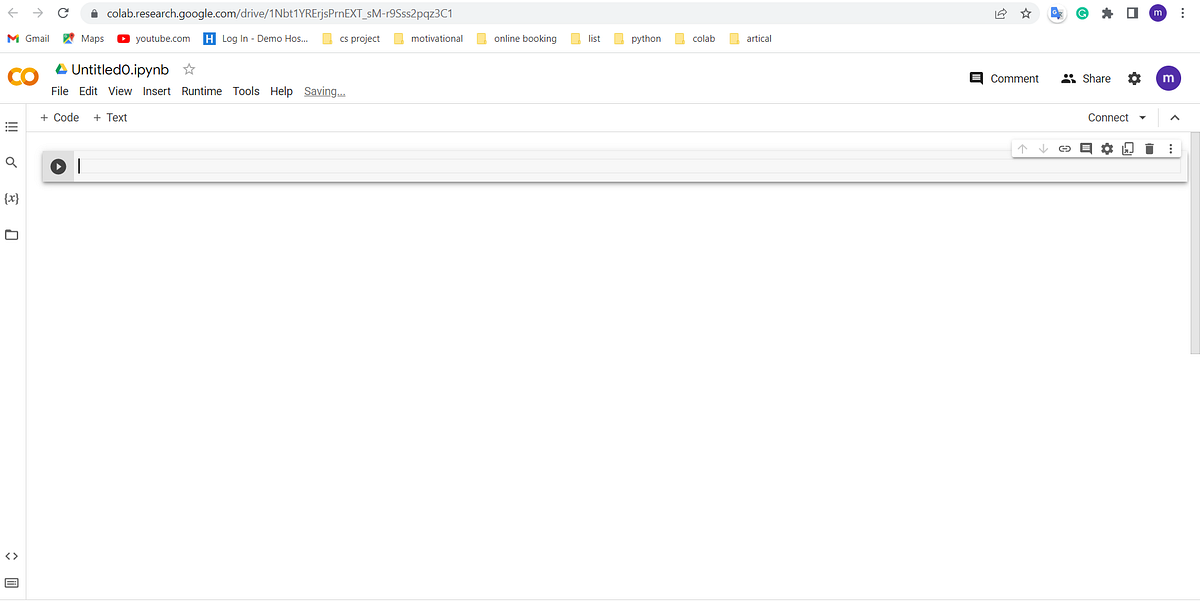Add a comment to the cell icon

point(1086,149)
